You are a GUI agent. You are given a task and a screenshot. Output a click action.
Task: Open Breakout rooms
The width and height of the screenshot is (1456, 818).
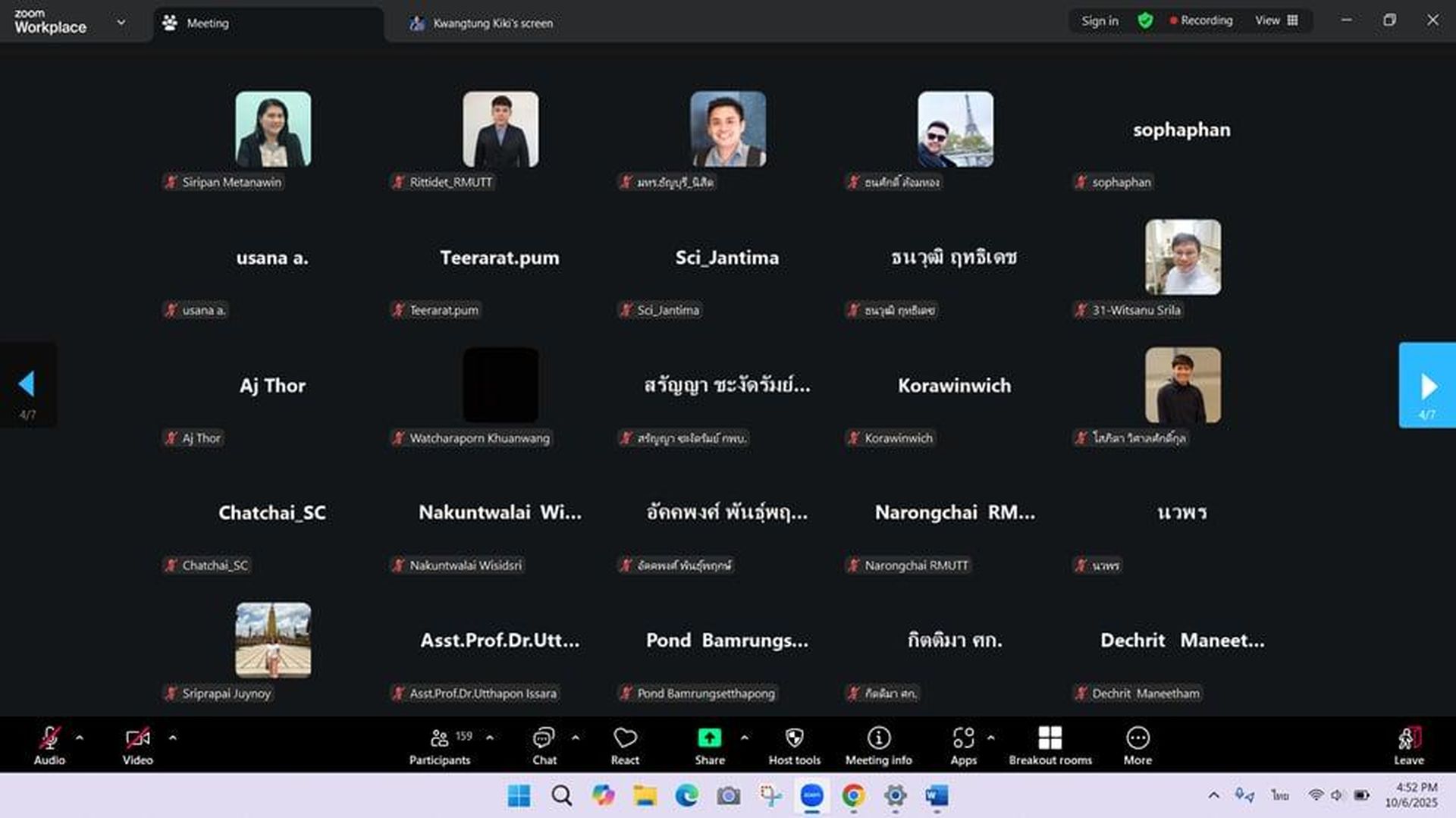1050,745
